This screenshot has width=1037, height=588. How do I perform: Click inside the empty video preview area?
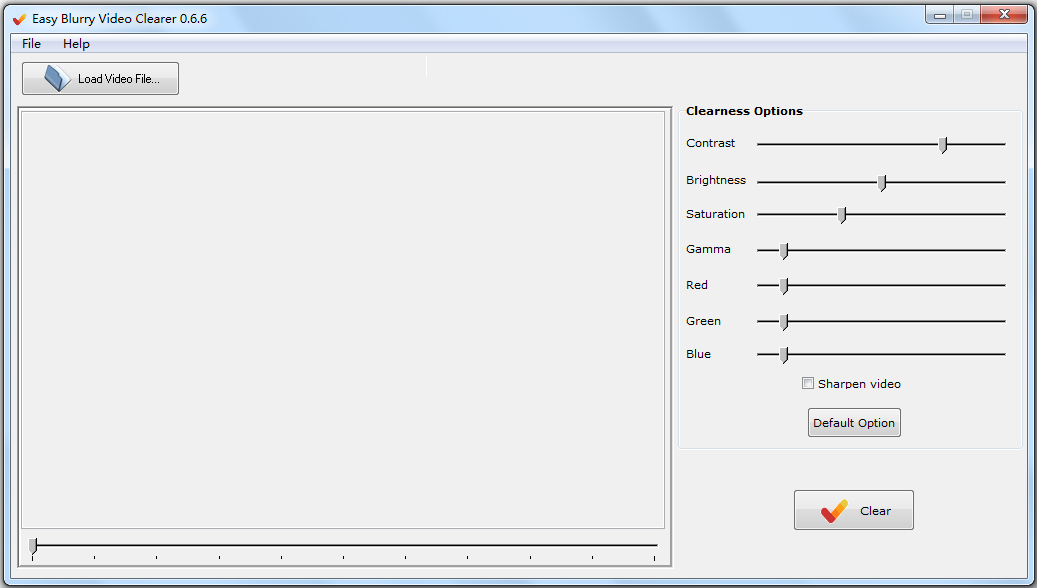(x=343, y=320)
